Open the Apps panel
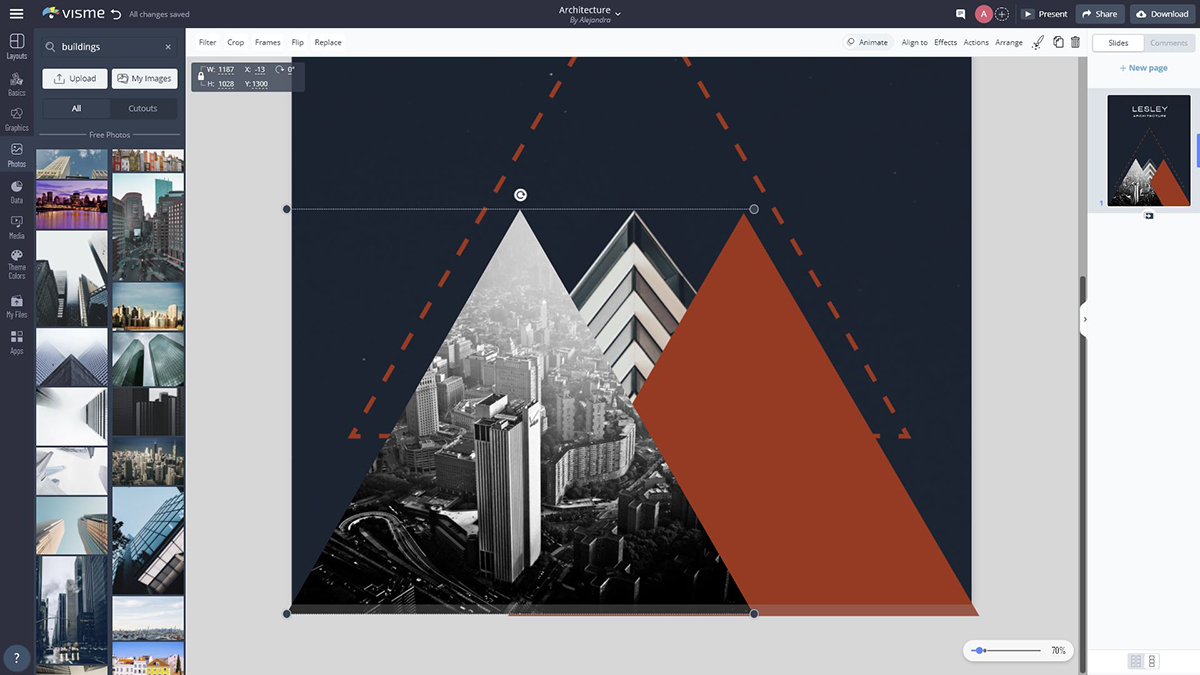The width and height of the screenshot is (1200, 675). click(x=16, y=343)
